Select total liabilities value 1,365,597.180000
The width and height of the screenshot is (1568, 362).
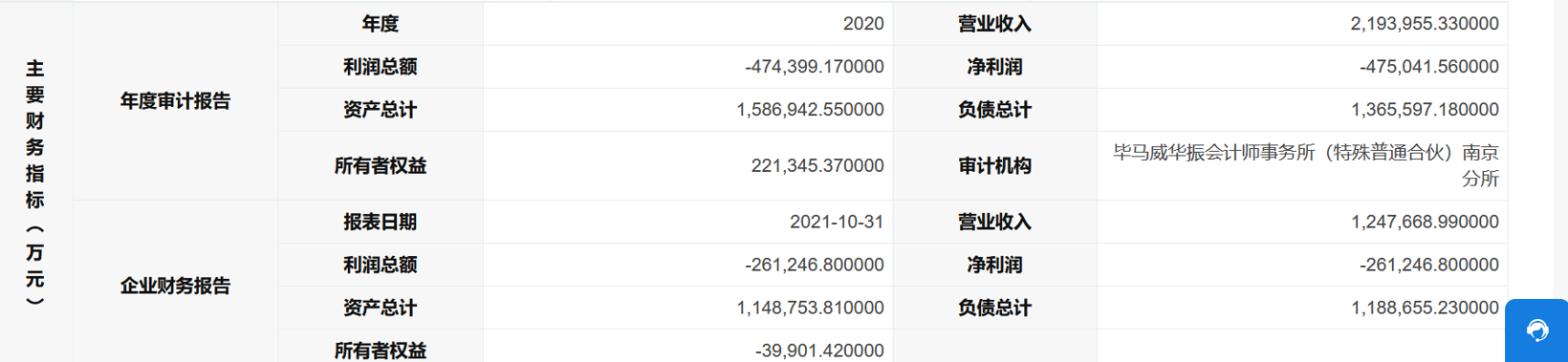coord(1425,110)
